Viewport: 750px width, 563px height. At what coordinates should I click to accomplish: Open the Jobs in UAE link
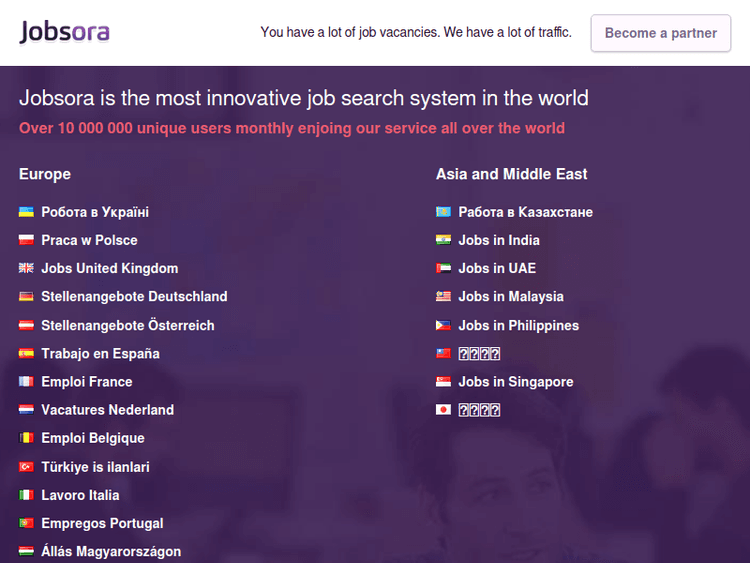tap(497, 268)
